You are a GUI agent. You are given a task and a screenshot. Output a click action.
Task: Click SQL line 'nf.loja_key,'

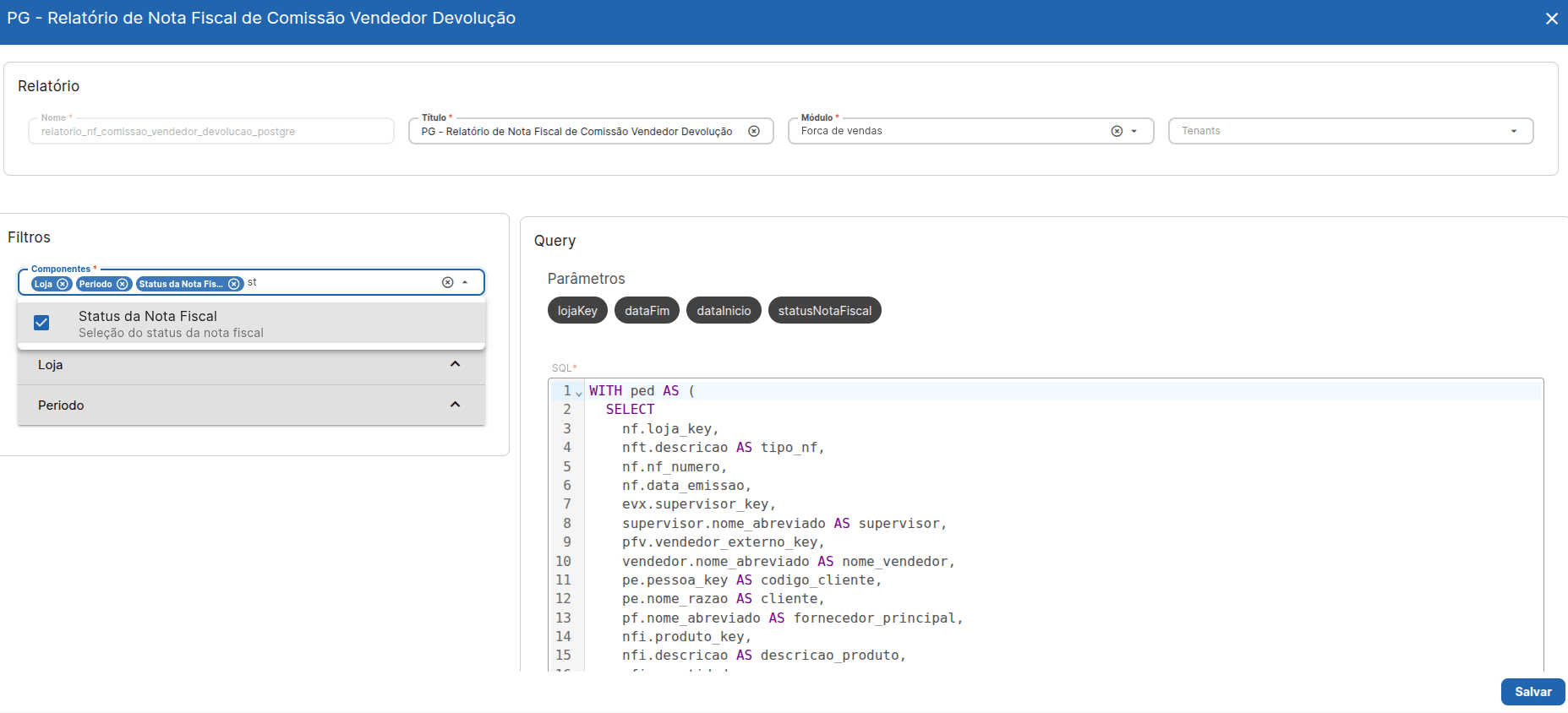click(670, 429)
